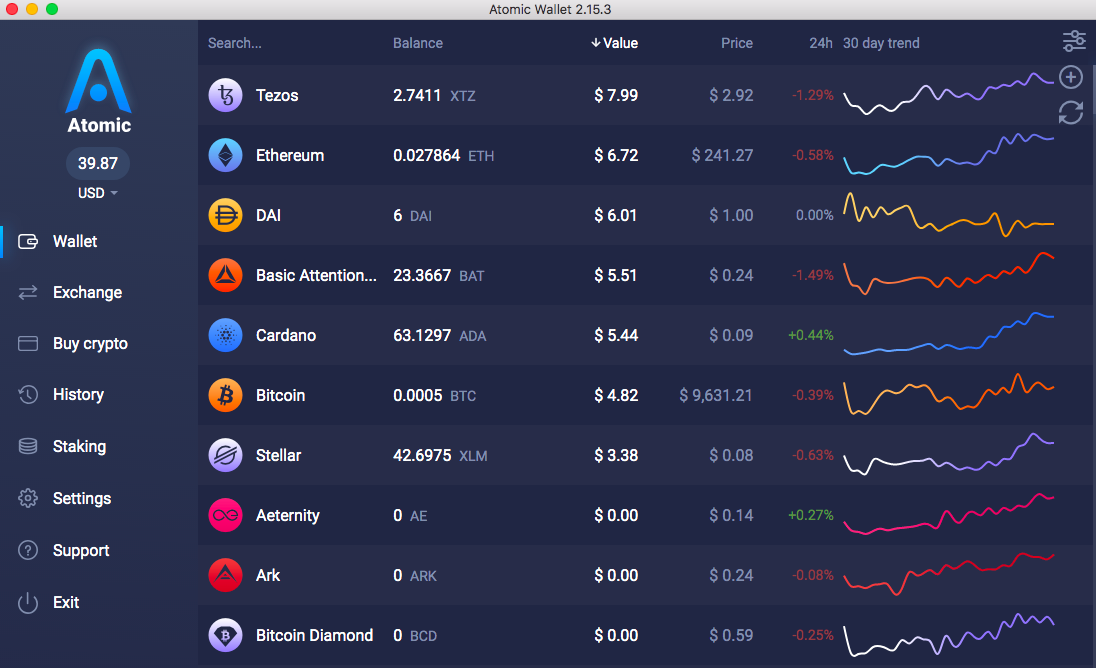Click the History clock icon in the sidebar
Screen dimensions: 1096x668
click(x=28, y=395)
